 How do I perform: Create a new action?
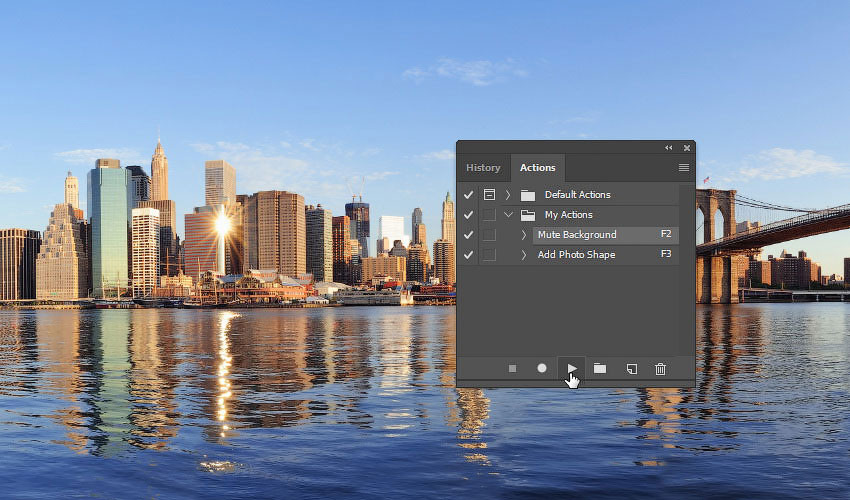632,369
